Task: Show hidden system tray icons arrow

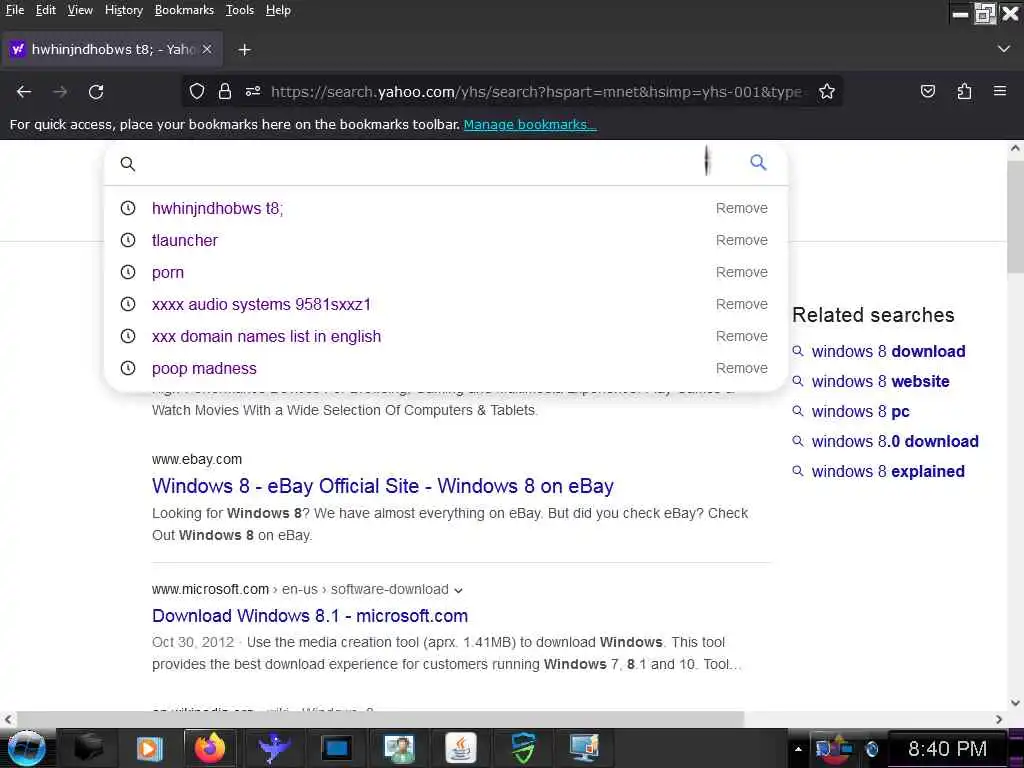Action: pyautogui.click(x=797, y=748)
